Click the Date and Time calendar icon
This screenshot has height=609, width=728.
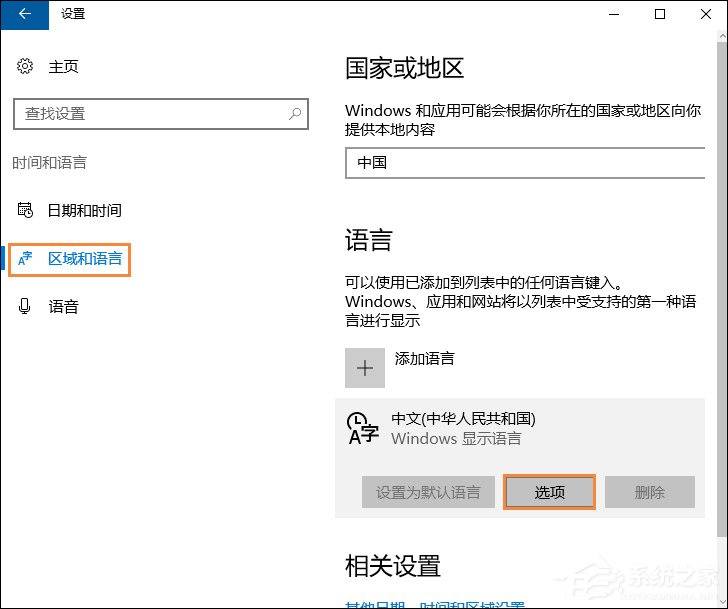pyautogui.click(x=25, y=210)
